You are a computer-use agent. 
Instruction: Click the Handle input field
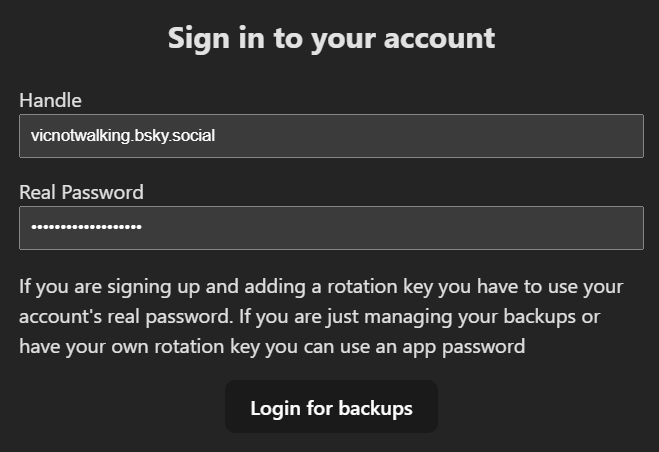point(330,136)
